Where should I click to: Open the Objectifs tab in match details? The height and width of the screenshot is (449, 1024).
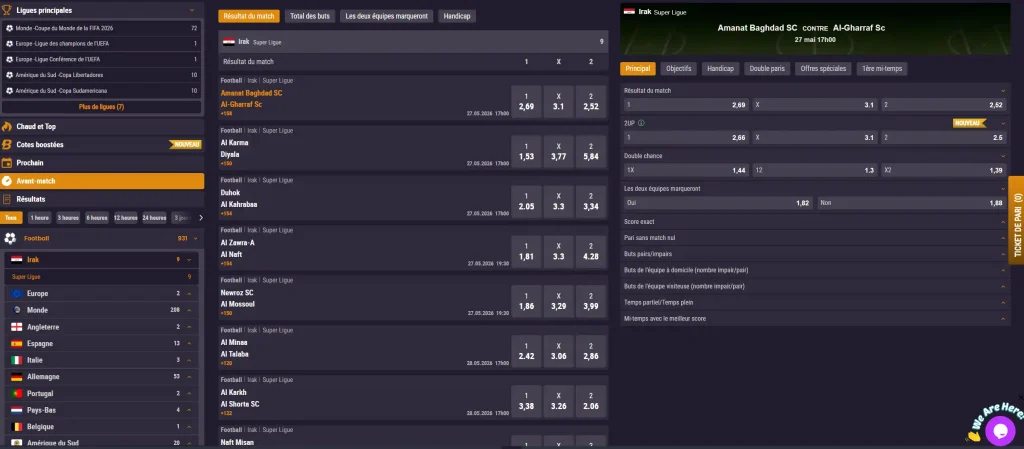pyautogui.click(x=679, y=69)
